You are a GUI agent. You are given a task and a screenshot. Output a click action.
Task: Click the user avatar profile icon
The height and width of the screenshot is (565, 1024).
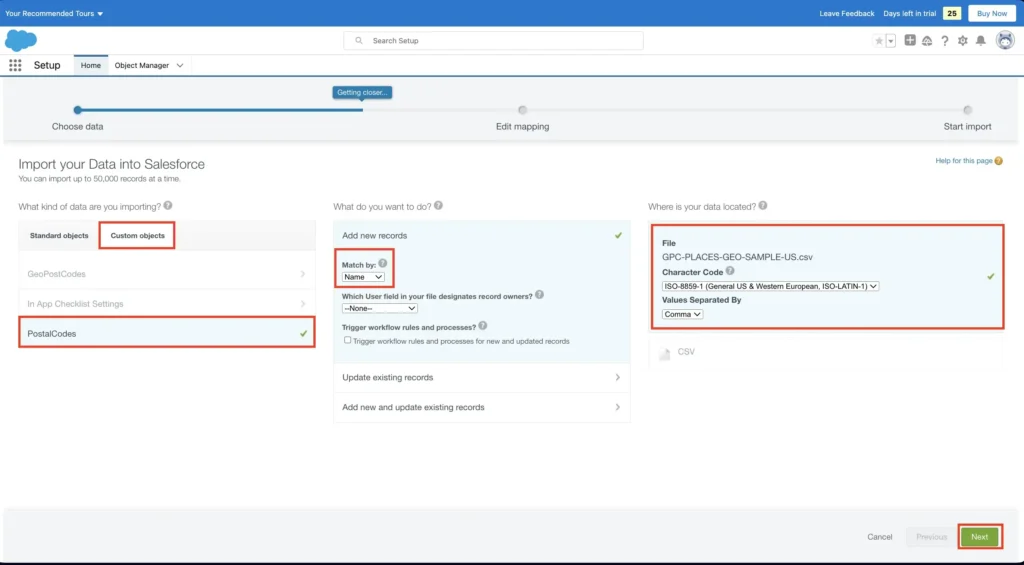(x=1005, y=40)
